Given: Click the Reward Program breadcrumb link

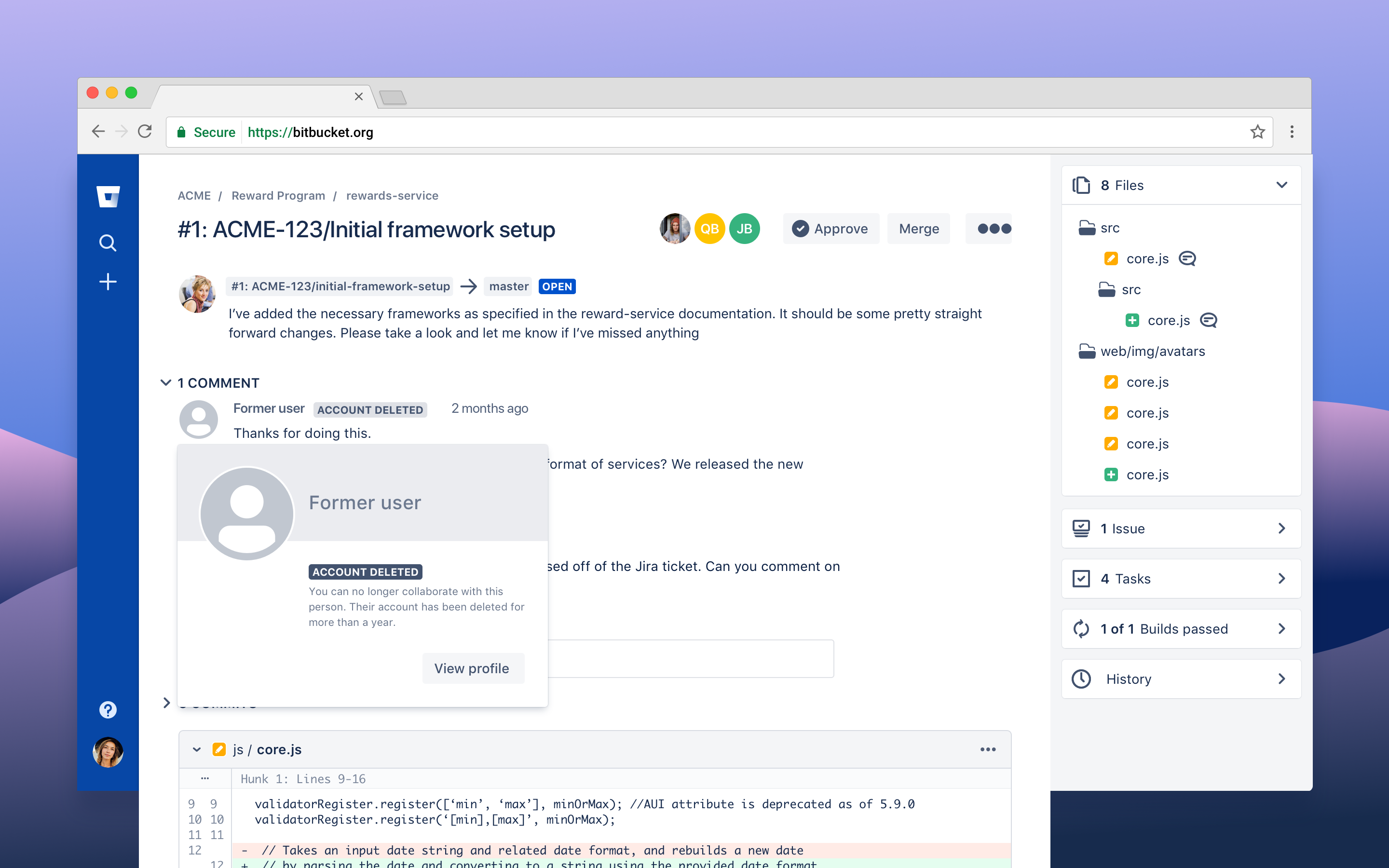Looking at the screenshot, I should click(278, 195).
